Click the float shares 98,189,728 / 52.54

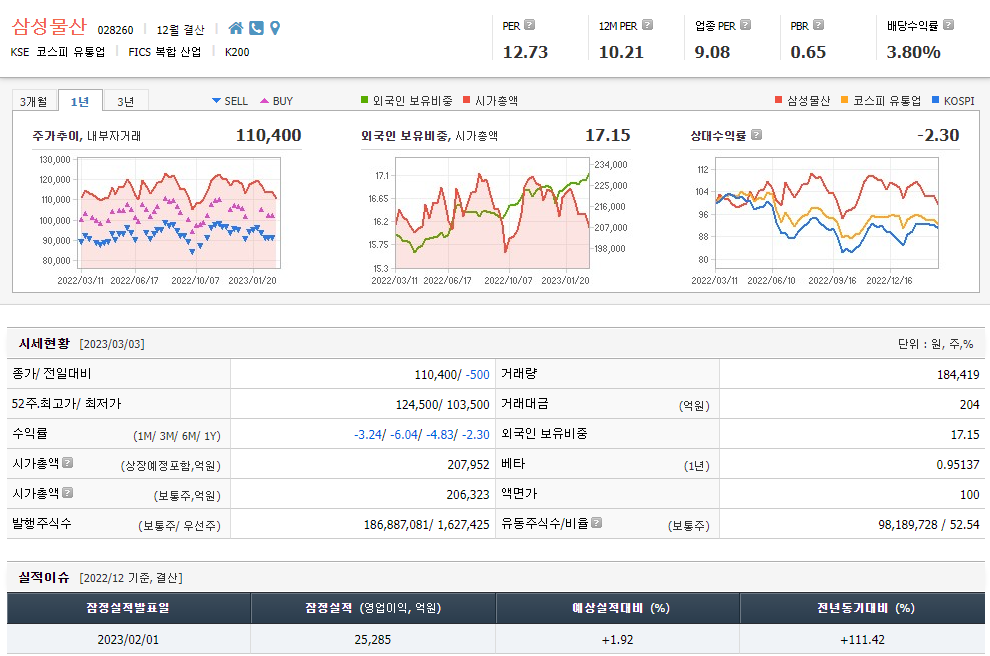(929, 524)
